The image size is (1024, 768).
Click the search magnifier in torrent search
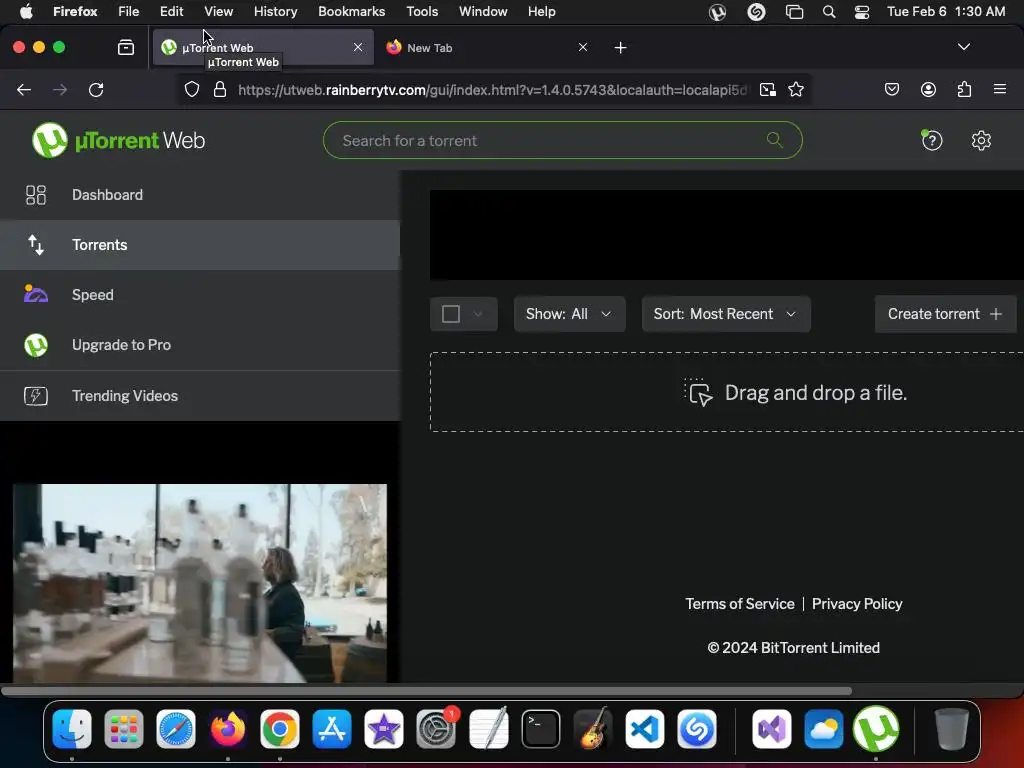pyautogui.click(x=775, y=140)
